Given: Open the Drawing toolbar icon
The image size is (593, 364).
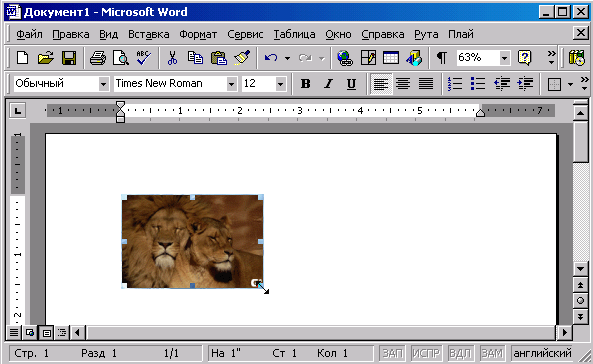Looking at the screenshot, I should (414, 58).
